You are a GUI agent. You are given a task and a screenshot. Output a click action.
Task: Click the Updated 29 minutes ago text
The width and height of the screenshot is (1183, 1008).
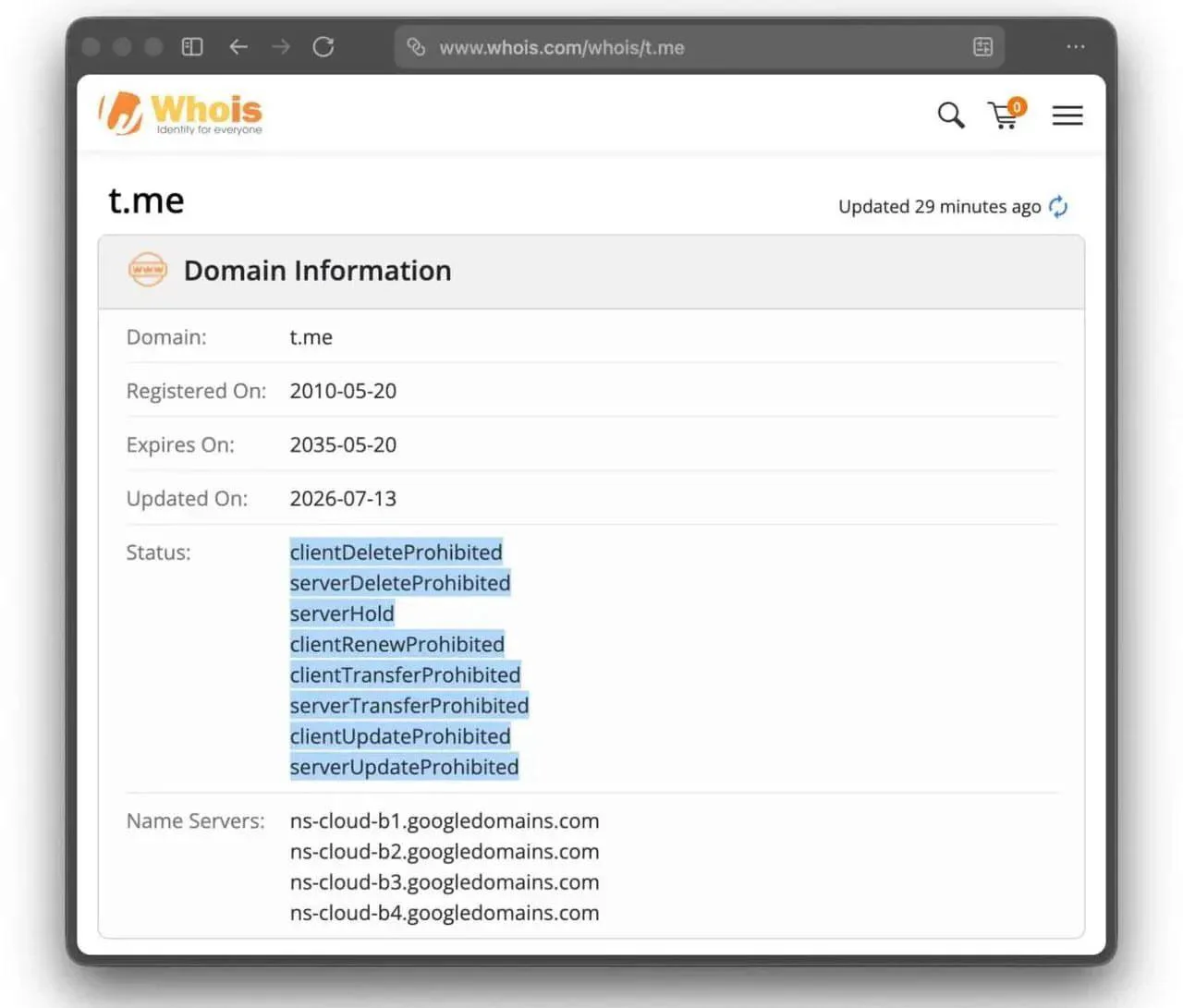click(939, 207)
